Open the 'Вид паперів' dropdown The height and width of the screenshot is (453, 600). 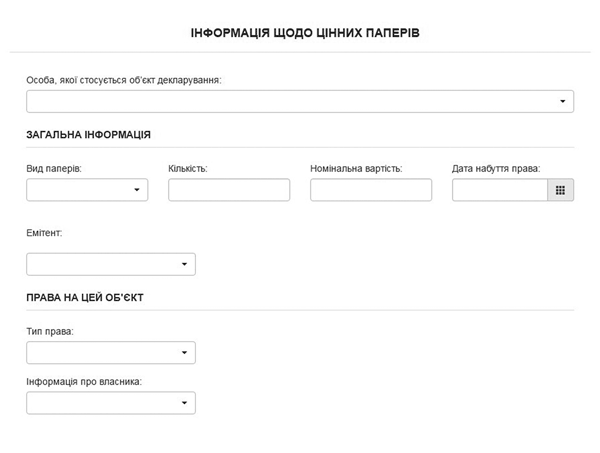[x=87, y=190]
